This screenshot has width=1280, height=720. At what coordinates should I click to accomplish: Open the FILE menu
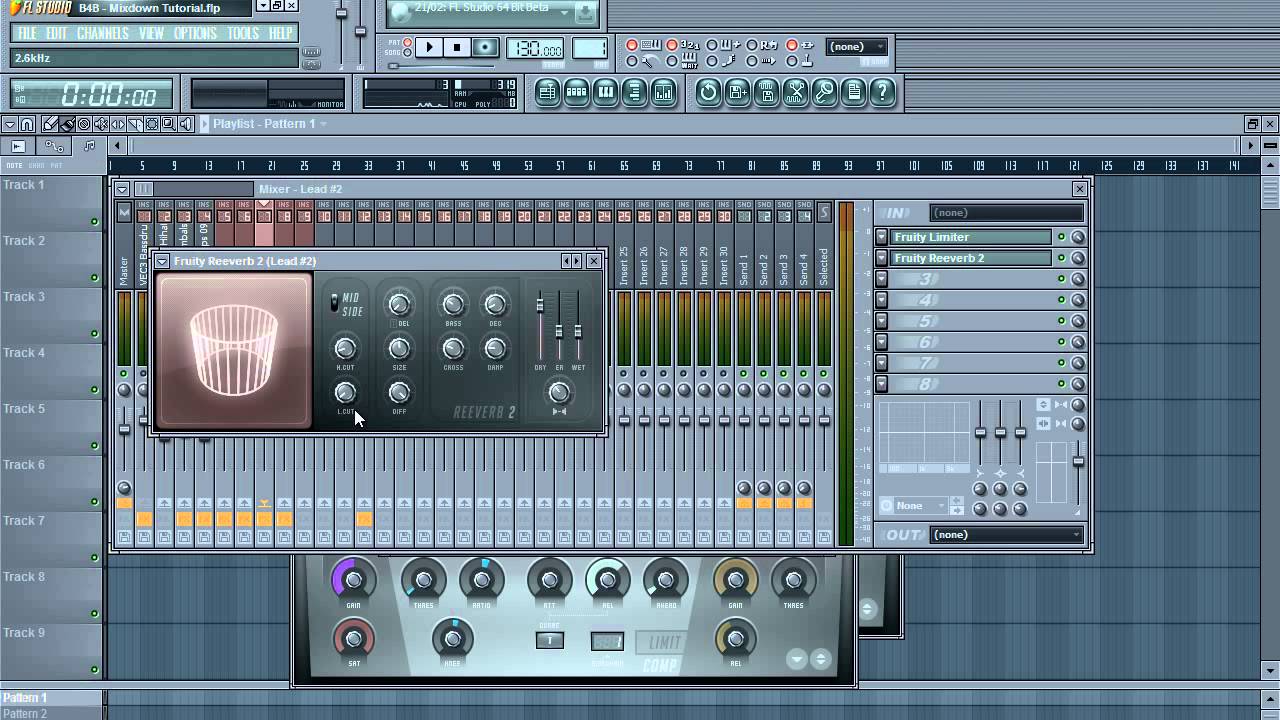pos(27,33)
